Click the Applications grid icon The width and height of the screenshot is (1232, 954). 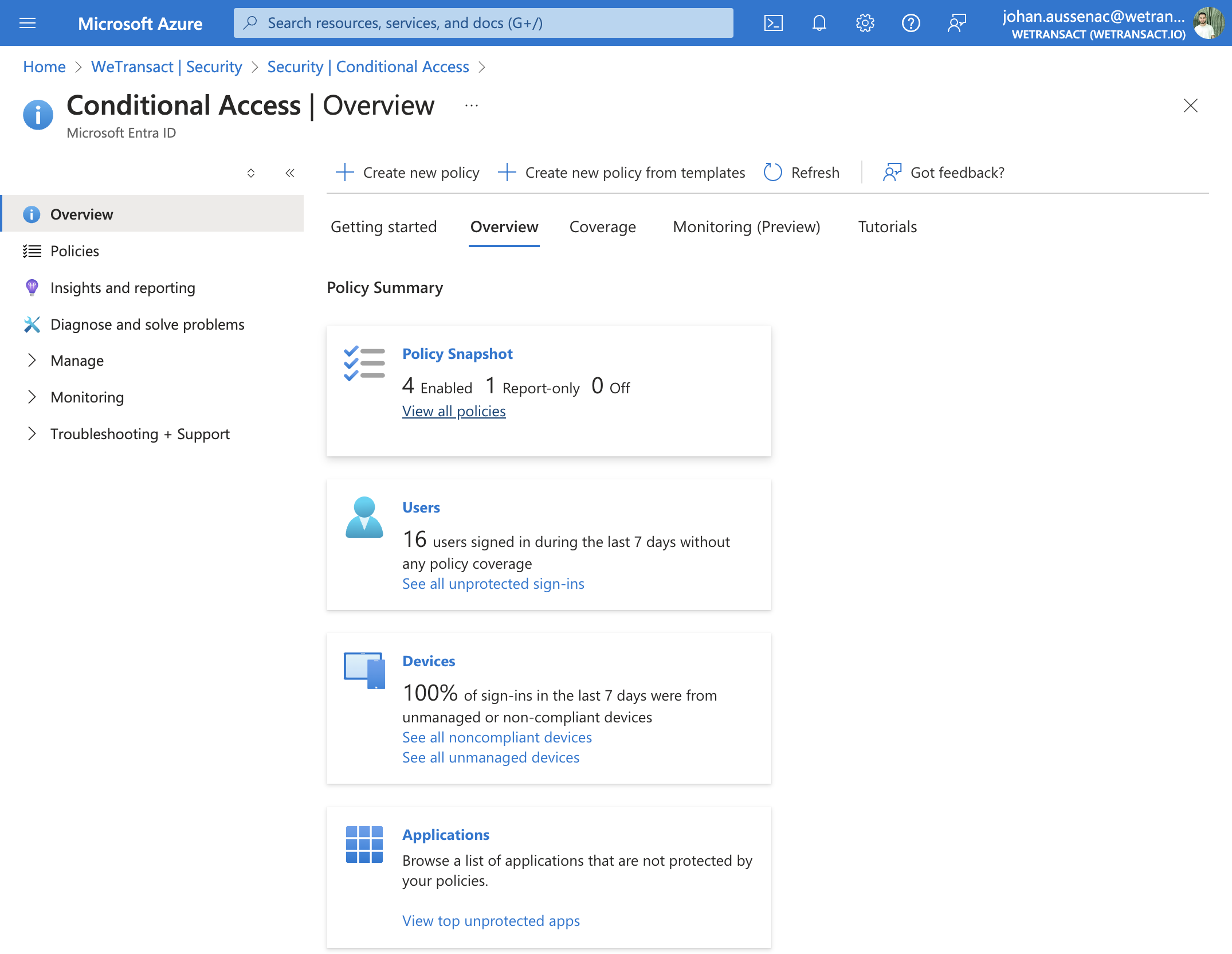(x=364, y=844)
